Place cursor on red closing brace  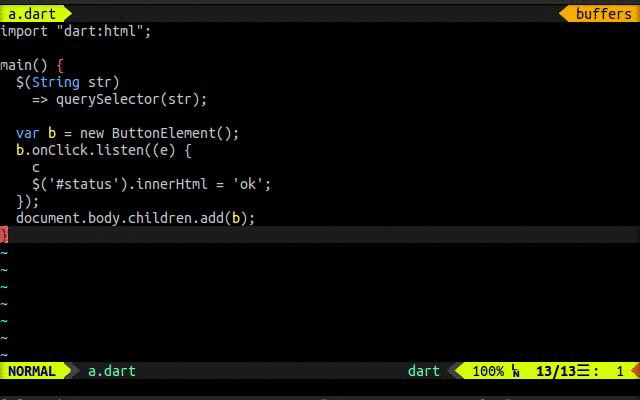coord(4,235)
